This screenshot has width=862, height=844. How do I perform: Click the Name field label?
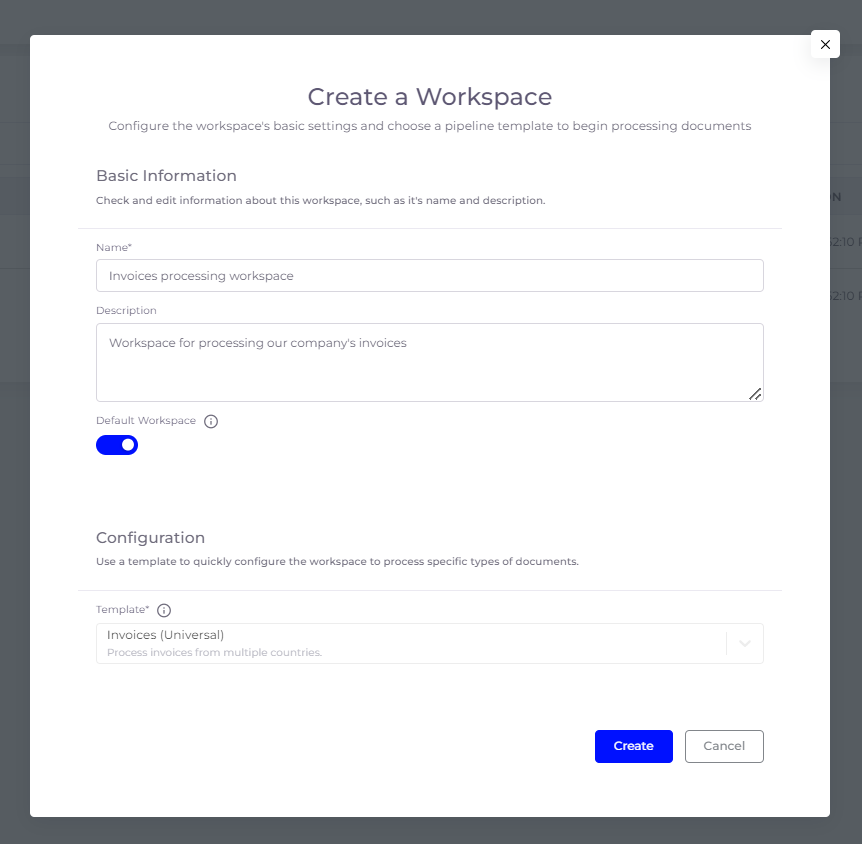point(111,247)
